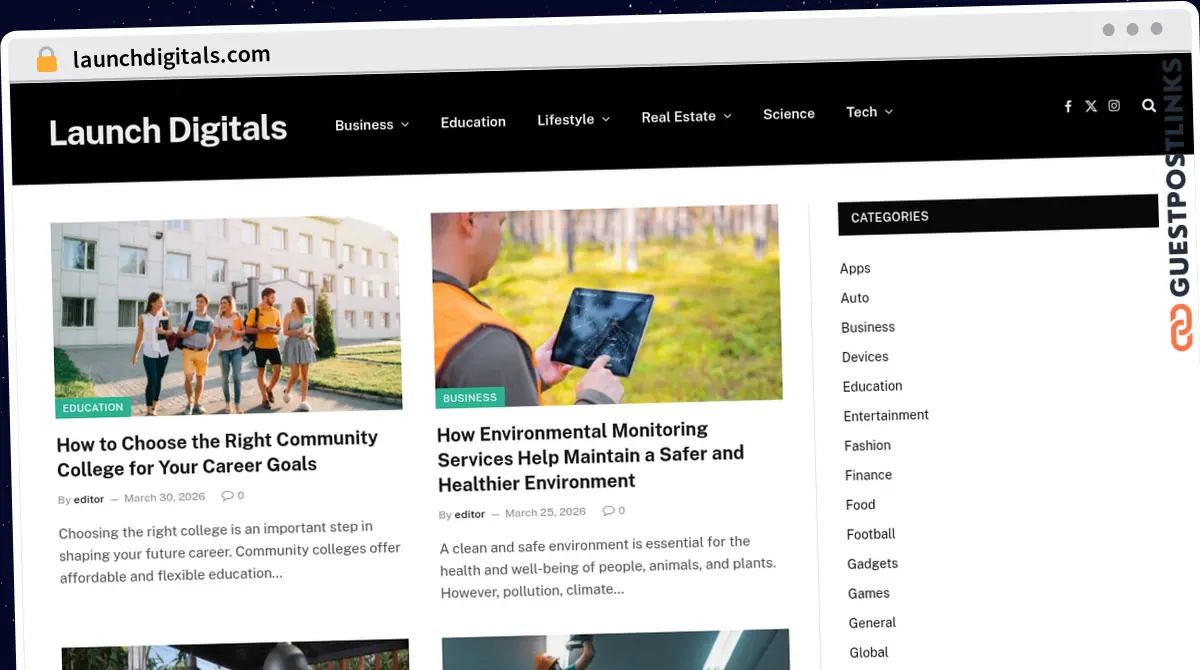The width and height of the screenshot is (1200, 670).
Task: Open the Science menu item
Action: tap(788, 114)
